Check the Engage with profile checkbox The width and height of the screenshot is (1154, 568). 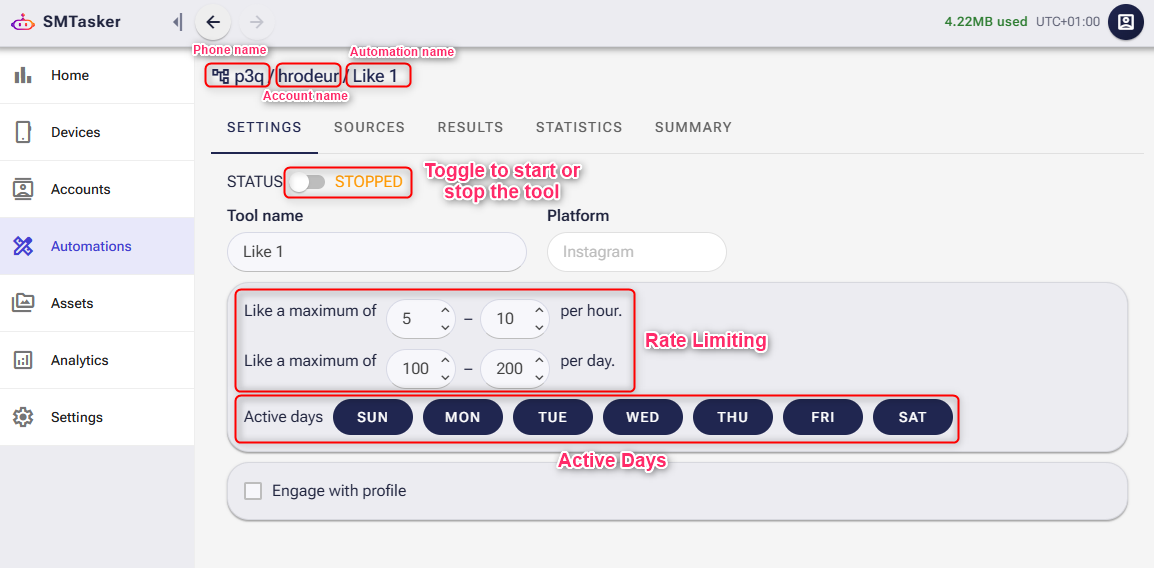coord(253,491)
